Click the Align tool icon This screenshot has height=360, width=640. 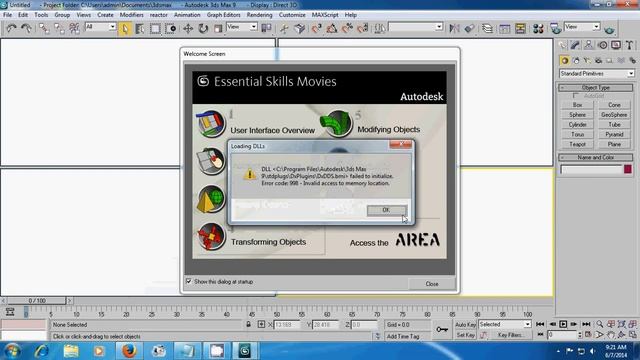tap(469, 28)
